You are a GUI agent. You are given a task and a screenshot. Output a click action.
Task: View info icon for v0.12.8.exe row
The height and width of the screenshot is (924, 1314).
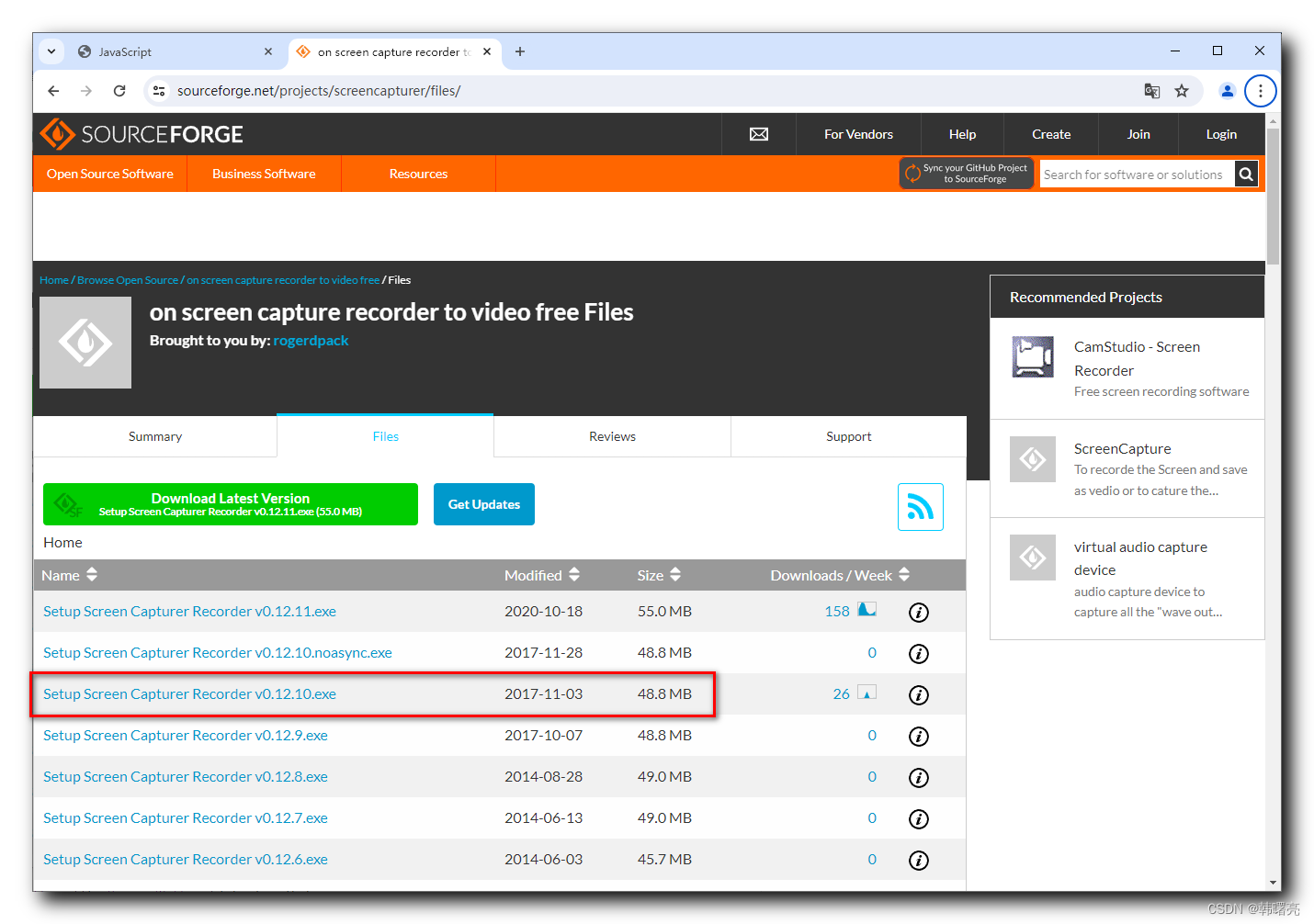(x=919, y=778)
